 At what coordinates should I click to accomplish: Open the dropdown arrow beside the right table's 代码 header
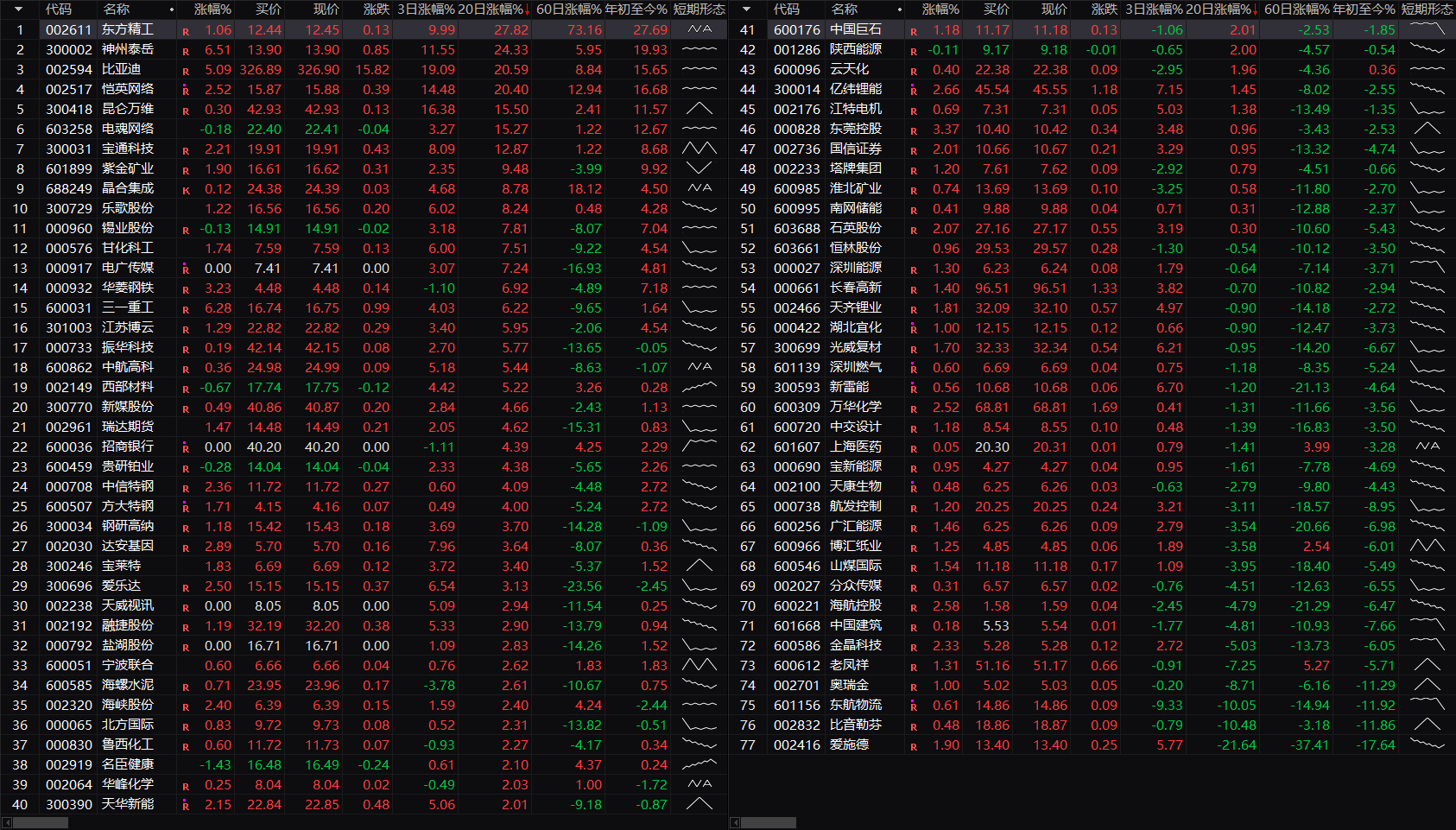coord(746,10)
